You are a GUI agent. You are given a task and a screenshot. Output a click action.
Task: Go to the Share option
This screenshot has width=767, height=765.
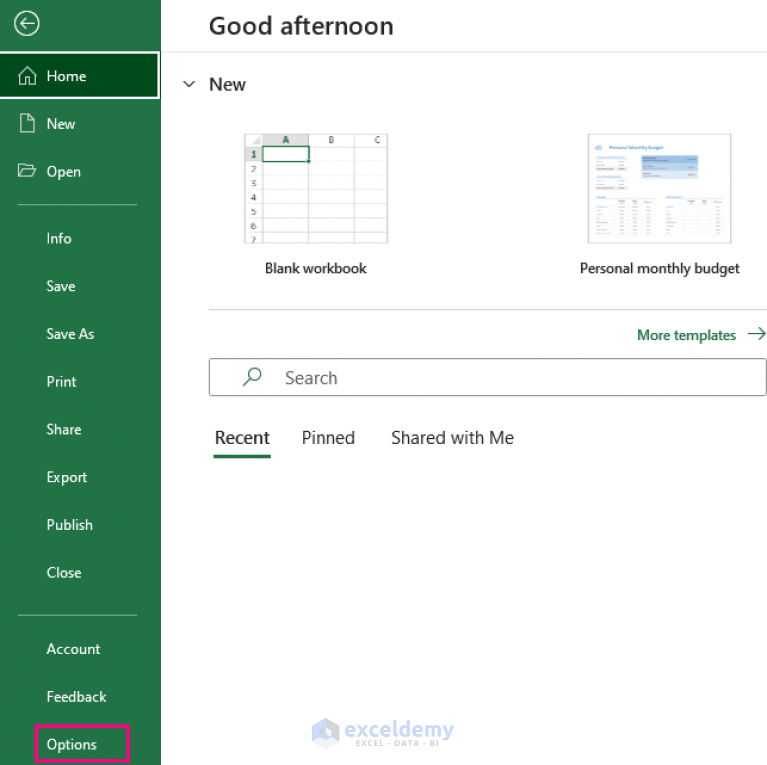[x=64, y=429]
